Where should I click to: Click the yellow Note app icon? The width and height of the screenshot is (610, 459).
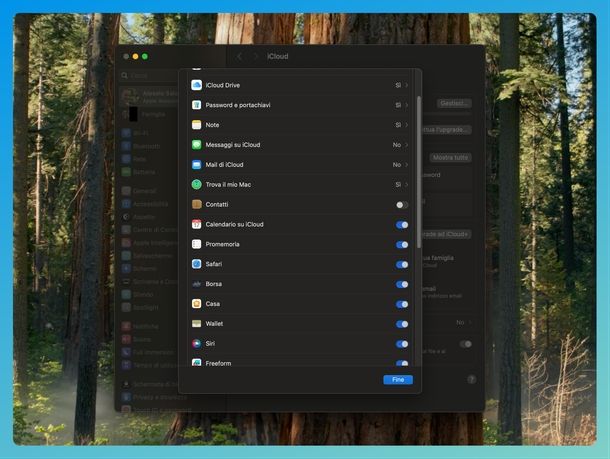tap(196, 124)
